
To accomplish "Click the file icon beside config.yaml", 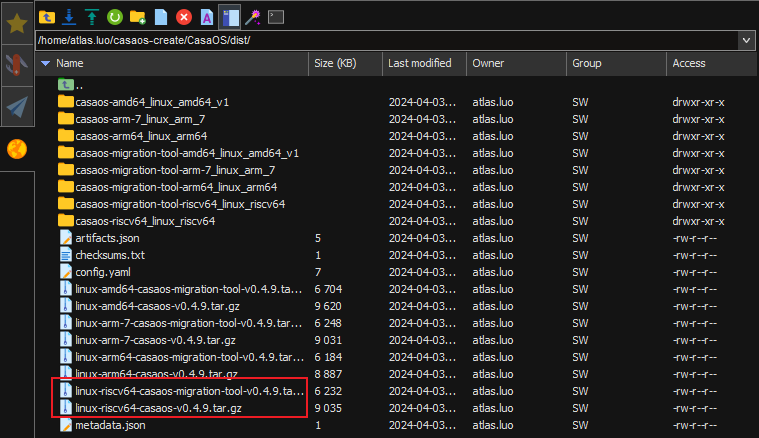I will (65, 272).
